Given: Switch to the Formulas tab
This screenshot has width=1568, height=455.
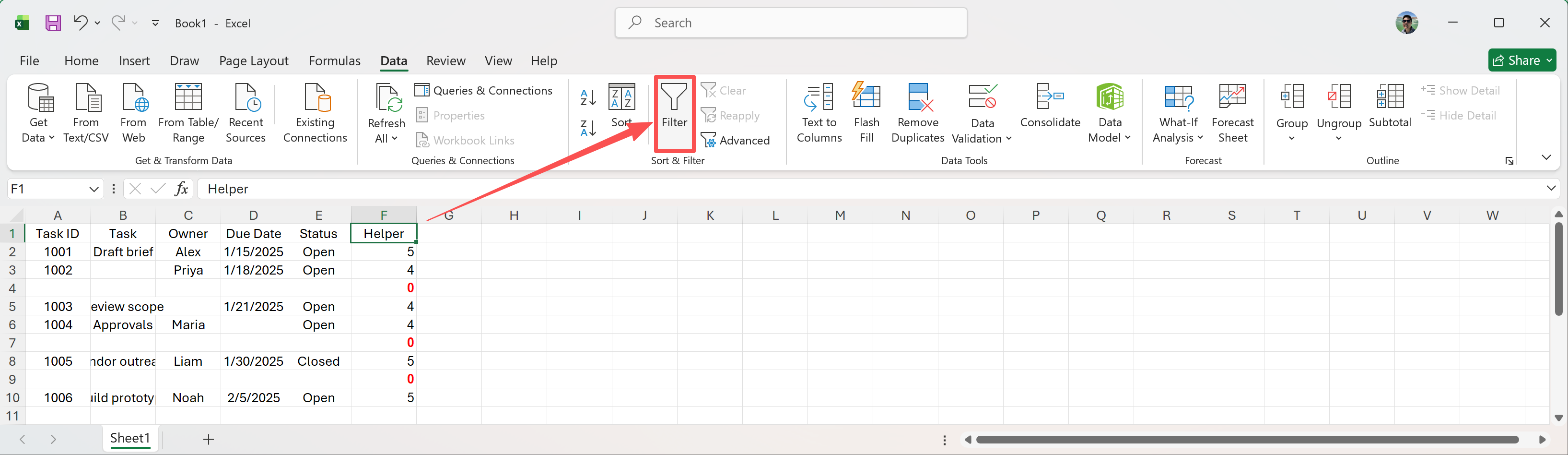Looking at the screenshot, I should click(334, 61).
